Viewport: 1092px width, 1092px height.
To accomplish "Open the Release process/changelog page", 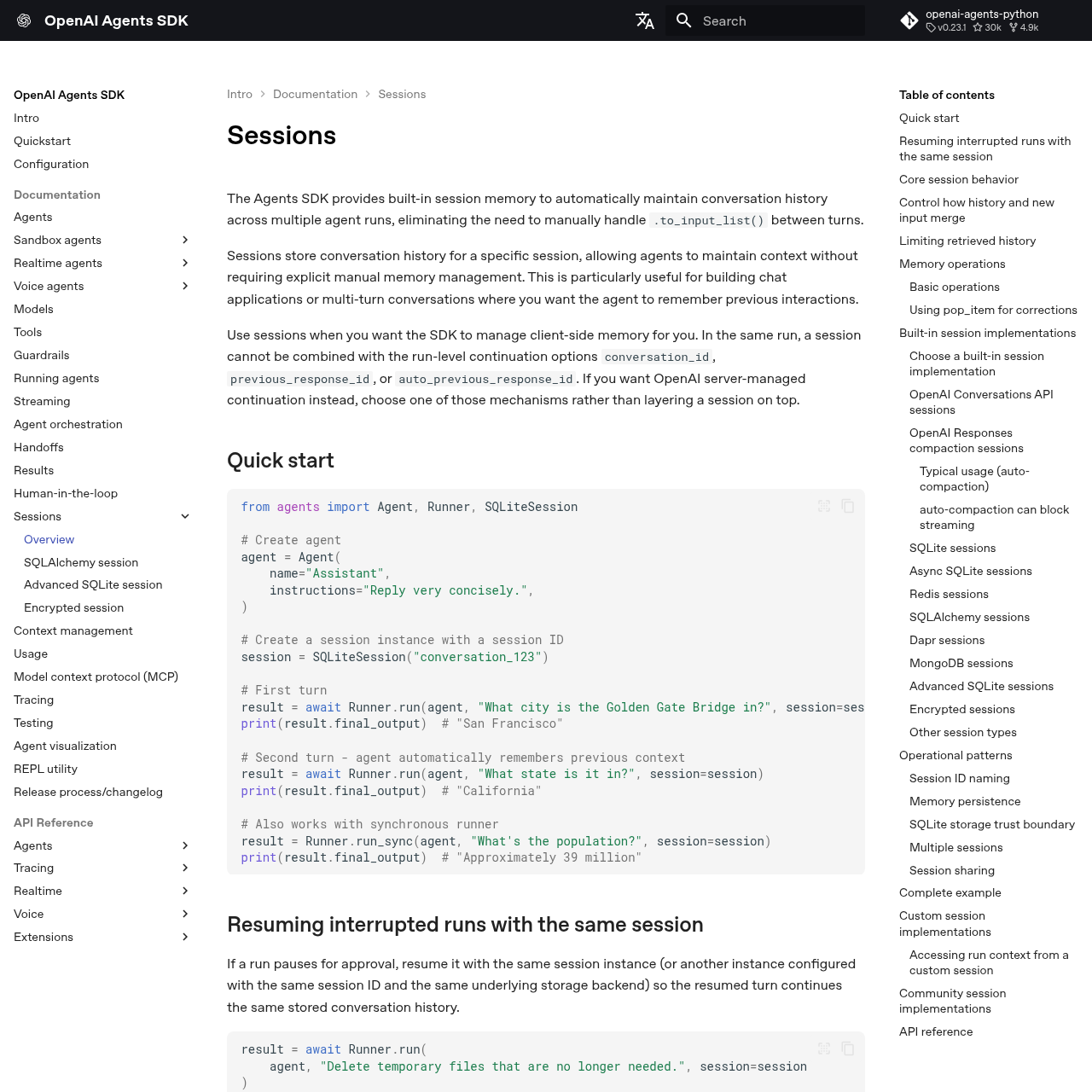I will 88,793.
